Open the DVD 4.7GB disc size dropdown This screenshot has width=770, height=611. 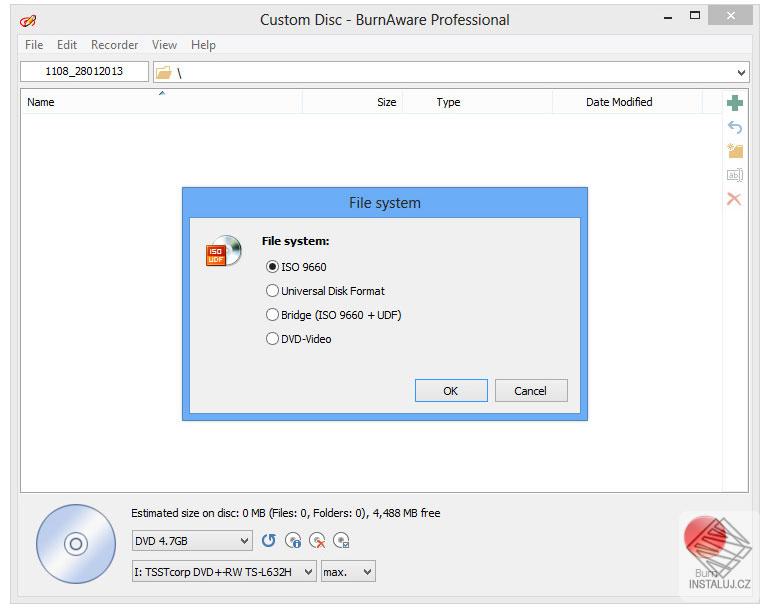click(x=192, y=541)
